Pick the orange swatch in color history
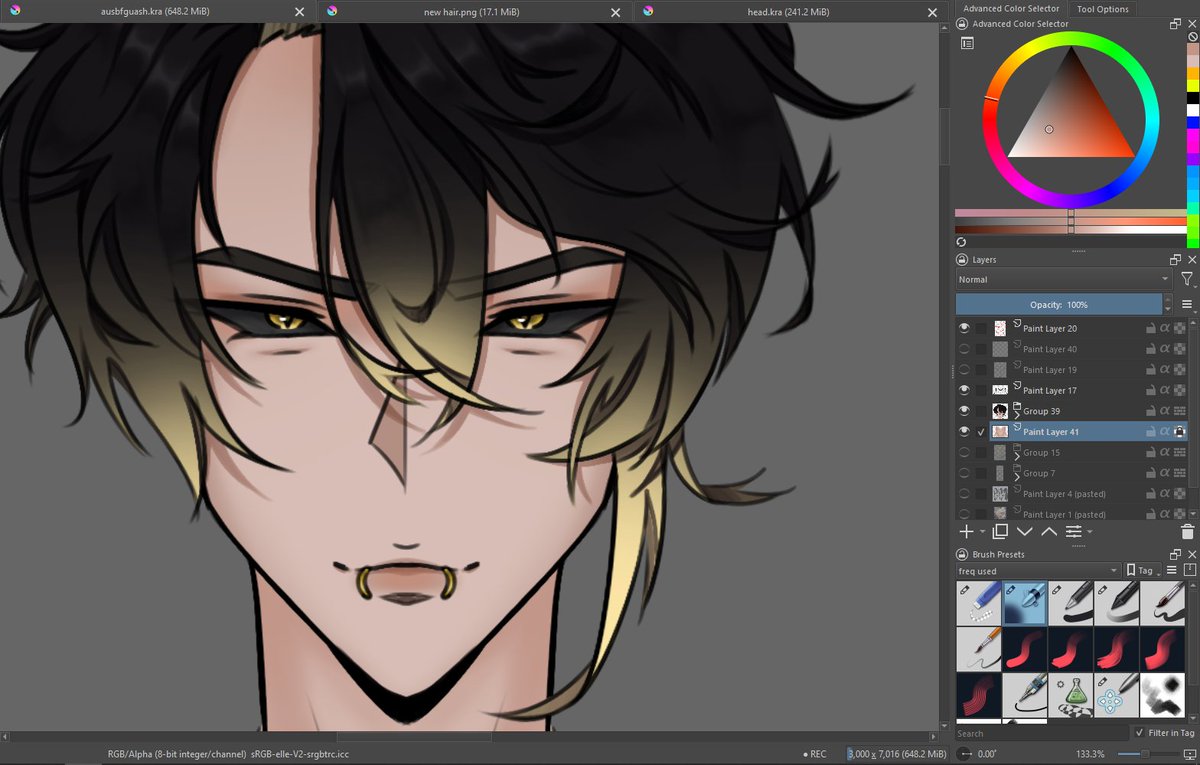 coord(1192,74)
